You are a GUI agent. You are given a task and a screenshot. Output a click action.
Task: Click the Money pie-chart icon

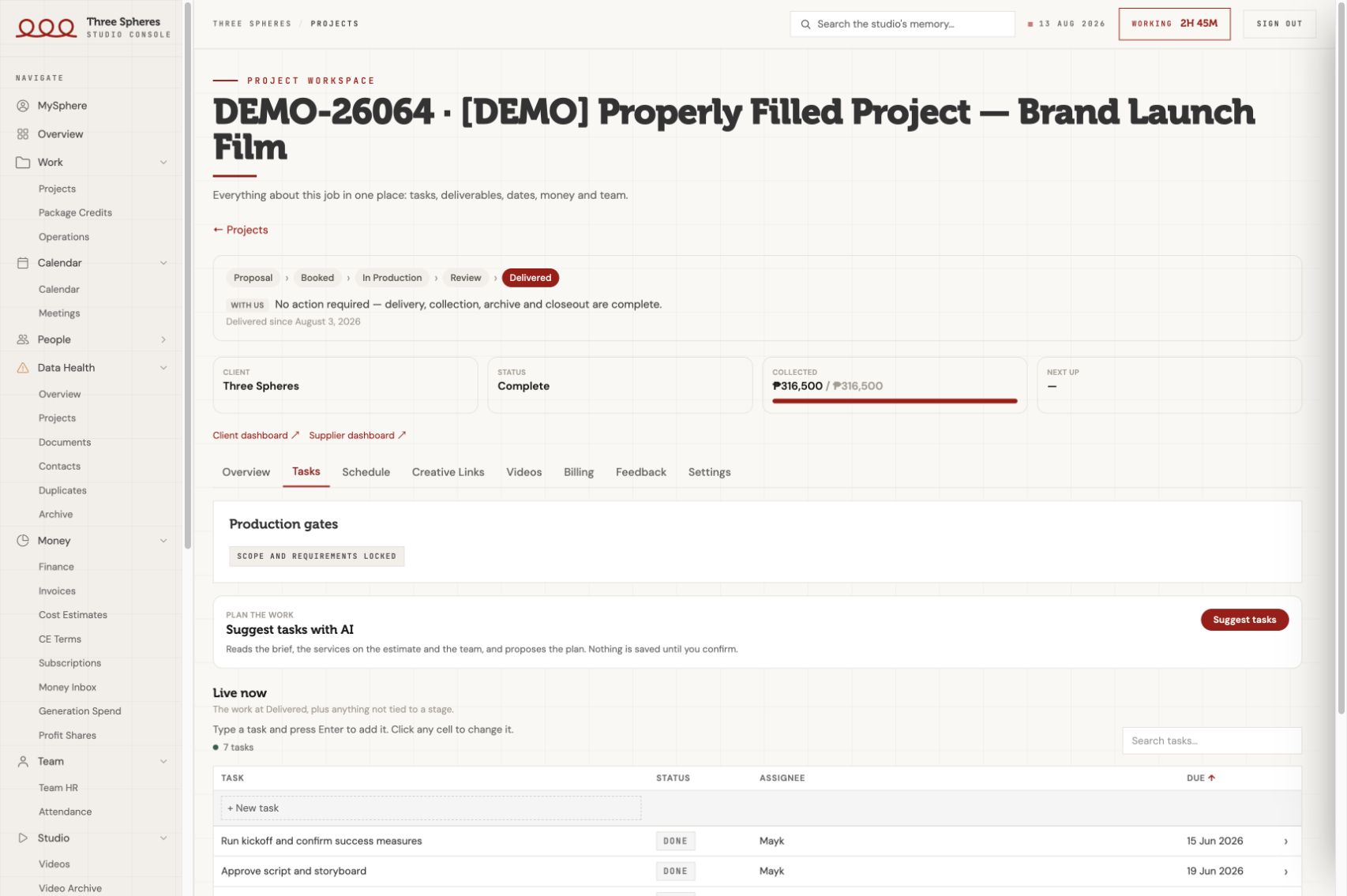click(x=23, y=541)
